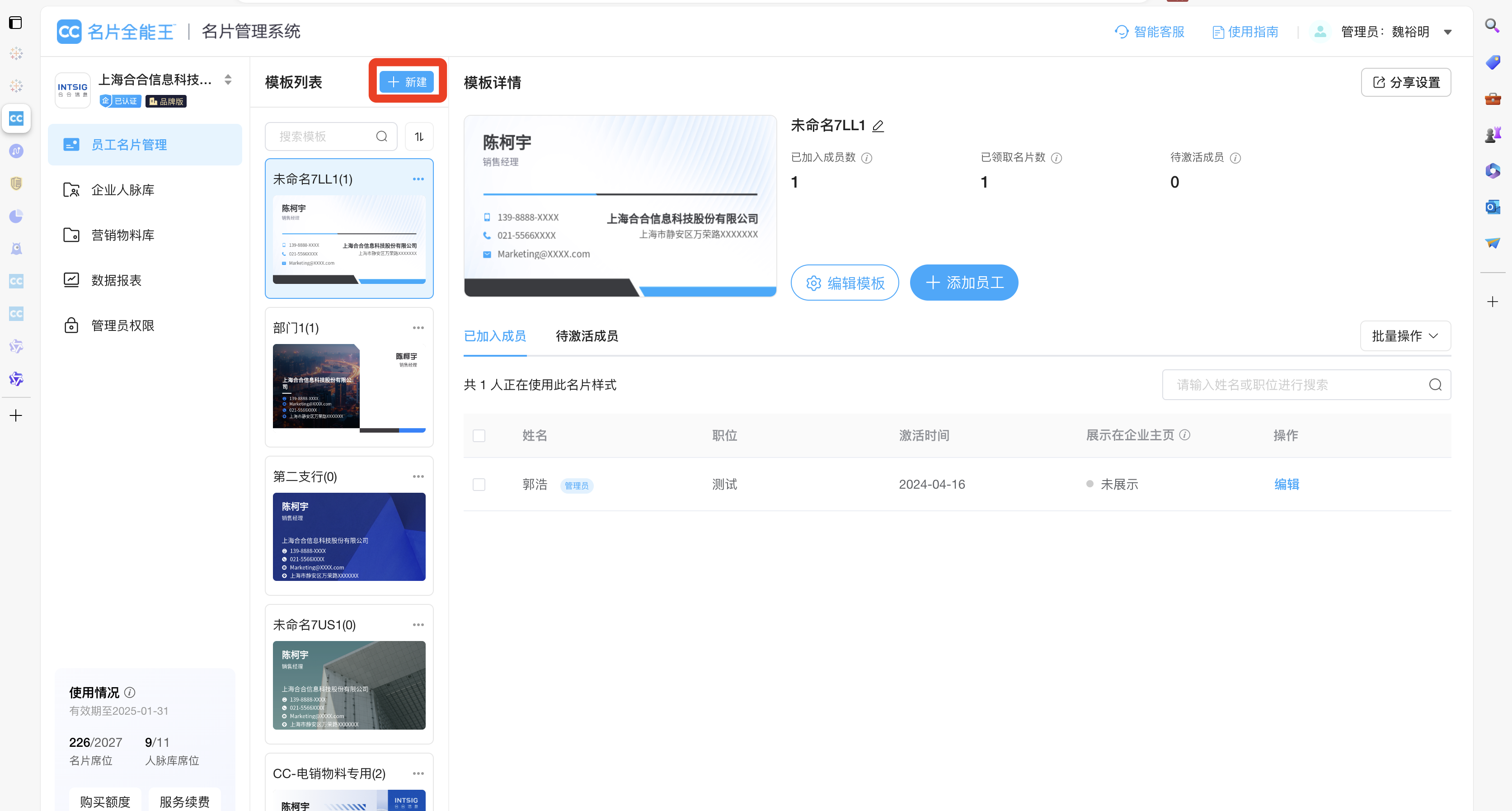The width and height of the screenshot is (1512, 811).
Task: Toggle browser sidebar panel icon at top-left
Action: [x=16, y=23]
